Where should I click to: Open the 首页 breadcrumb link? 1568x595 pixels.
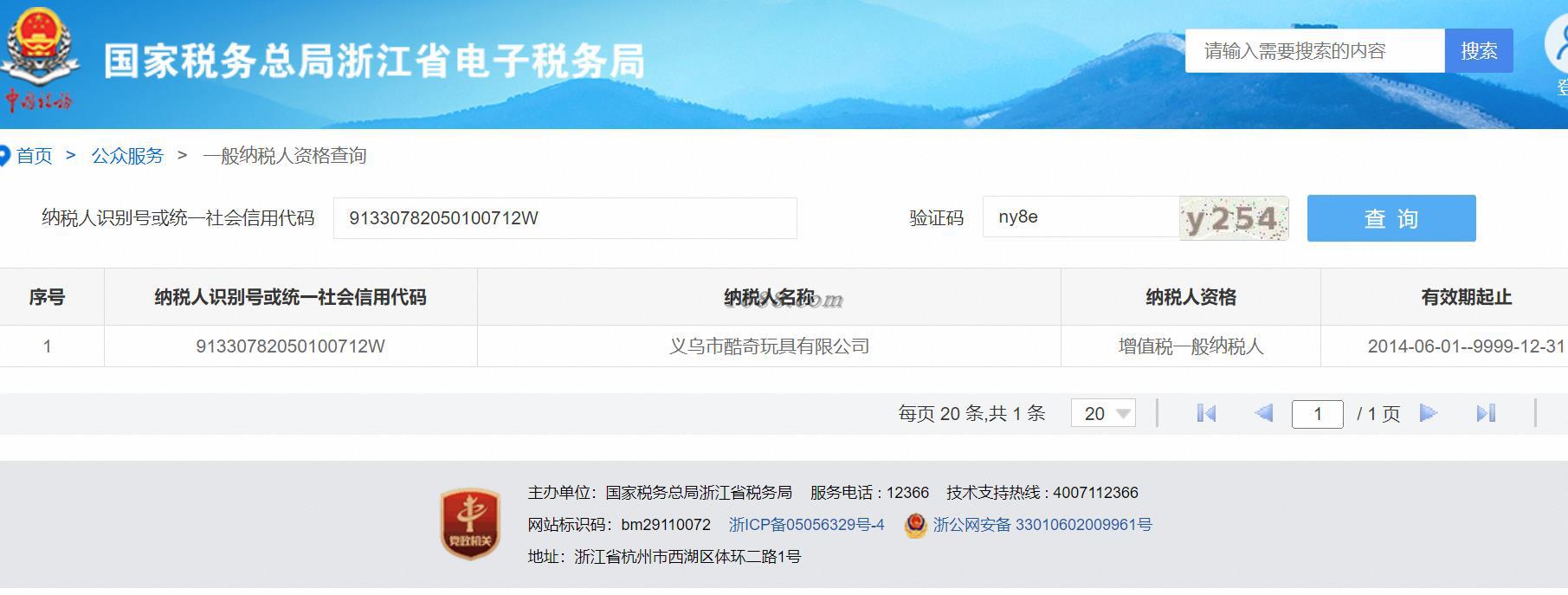pyautogui.click(x=35, y=156)
